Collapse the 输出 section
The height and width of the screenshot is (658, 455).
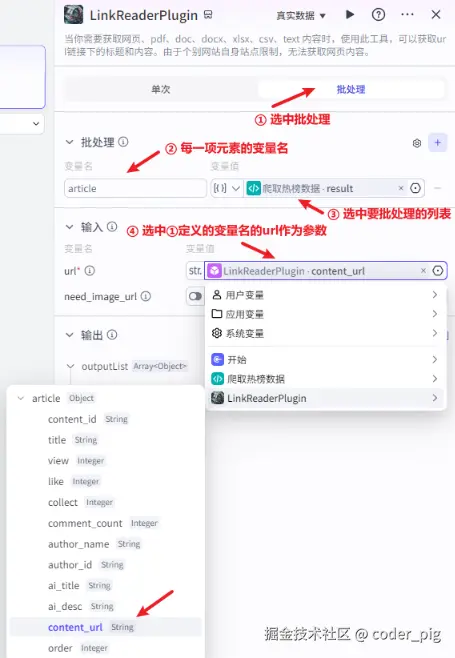tap(69, 335)
